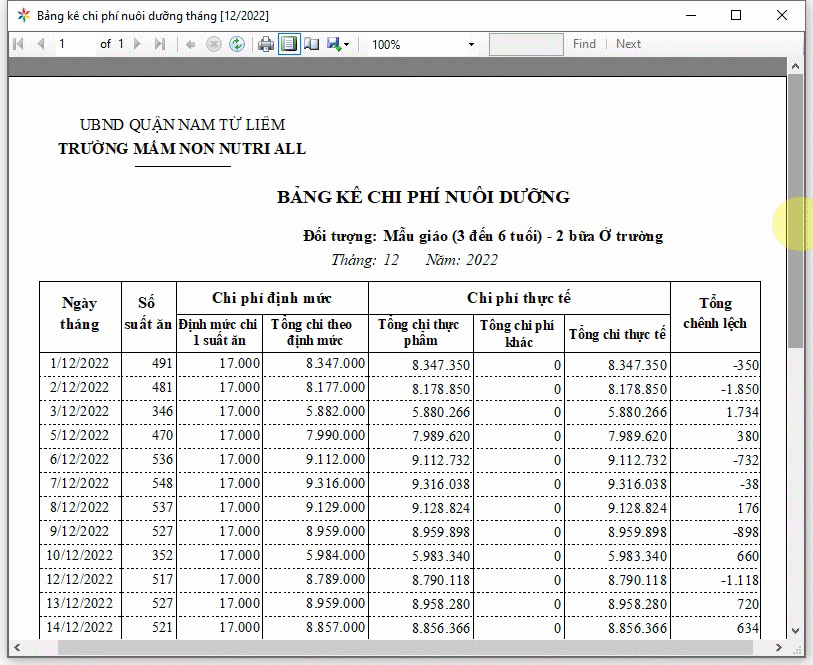Print the report using the printer icon

pos(266,44)
